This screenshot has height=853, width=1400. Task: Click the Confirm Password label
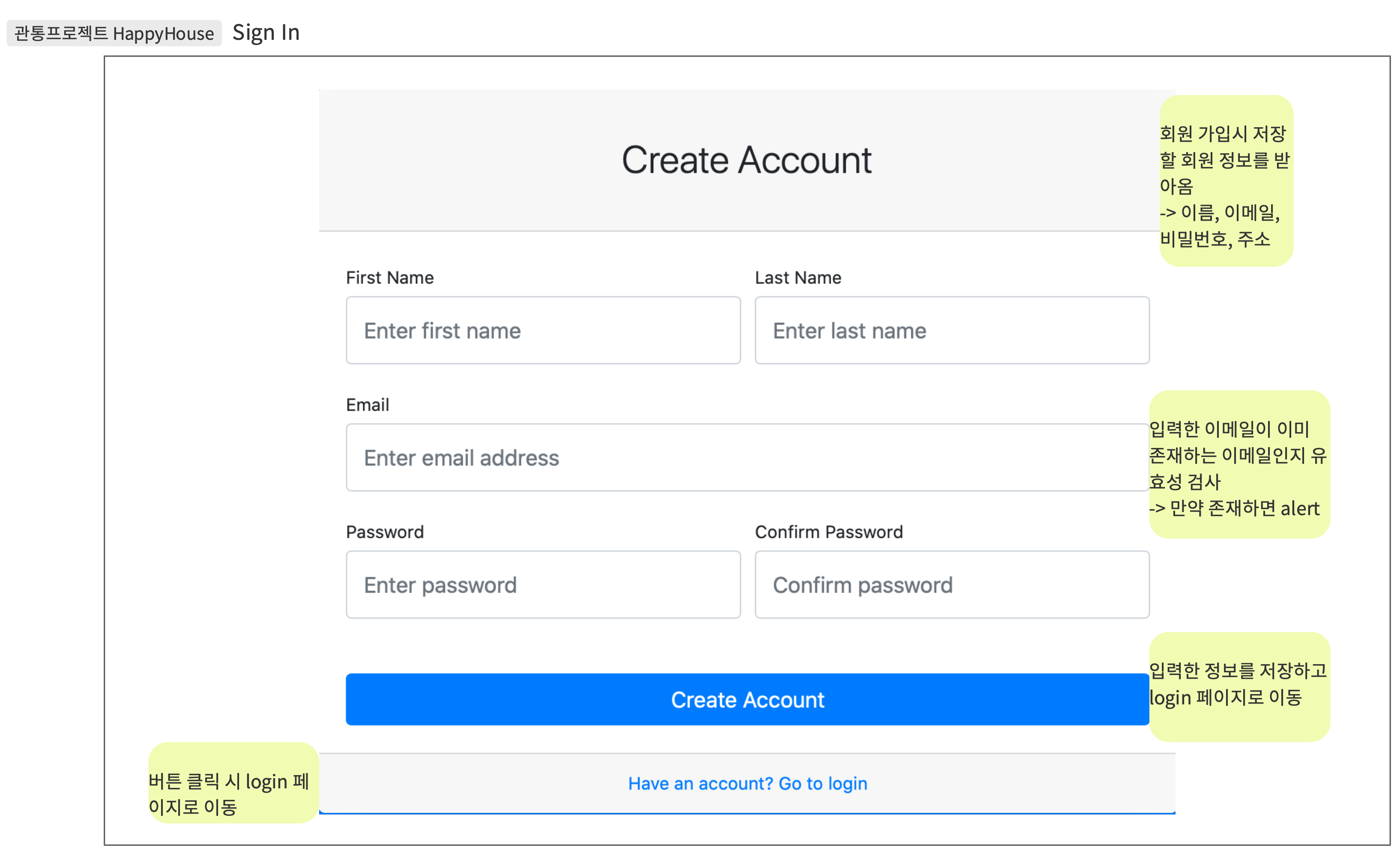pyautogui.click(x=829, y=532)
